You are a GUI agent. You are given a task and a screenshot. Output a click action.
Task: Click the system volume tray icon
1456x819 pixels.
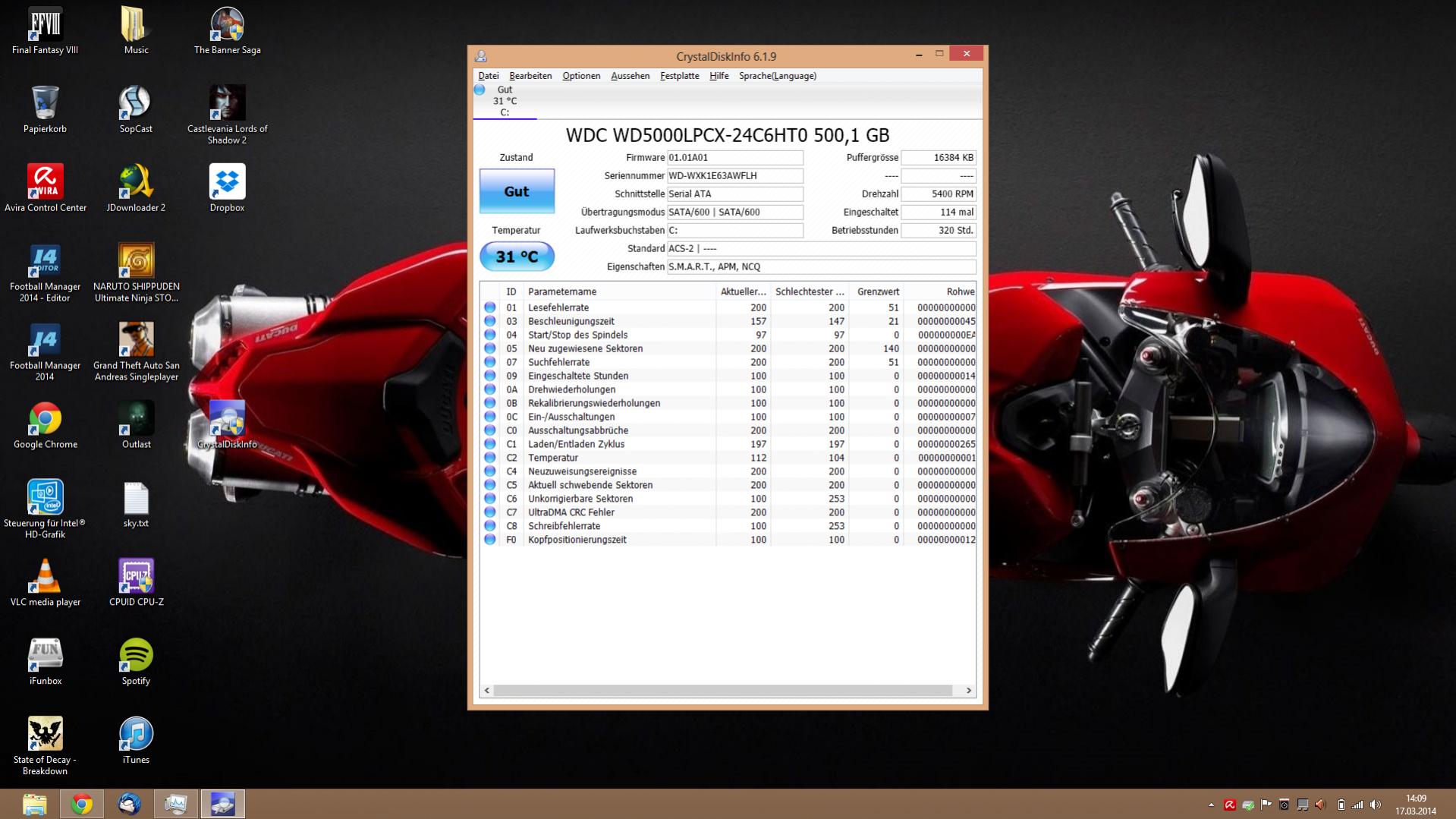pyautogui.click(x=1376, y=805)
